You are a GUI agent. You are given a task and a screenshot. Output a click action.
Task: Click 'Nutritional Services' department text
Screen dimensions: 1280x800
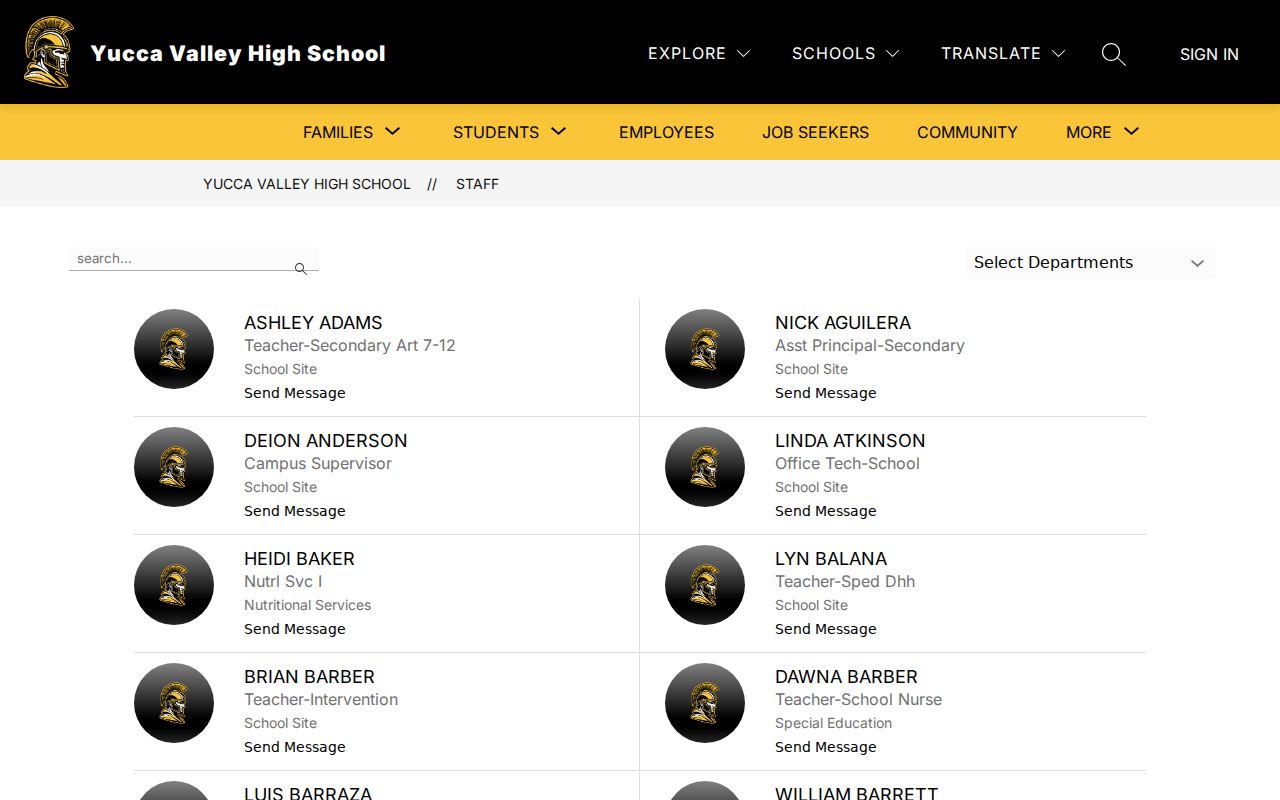click(x=307, y=605)
